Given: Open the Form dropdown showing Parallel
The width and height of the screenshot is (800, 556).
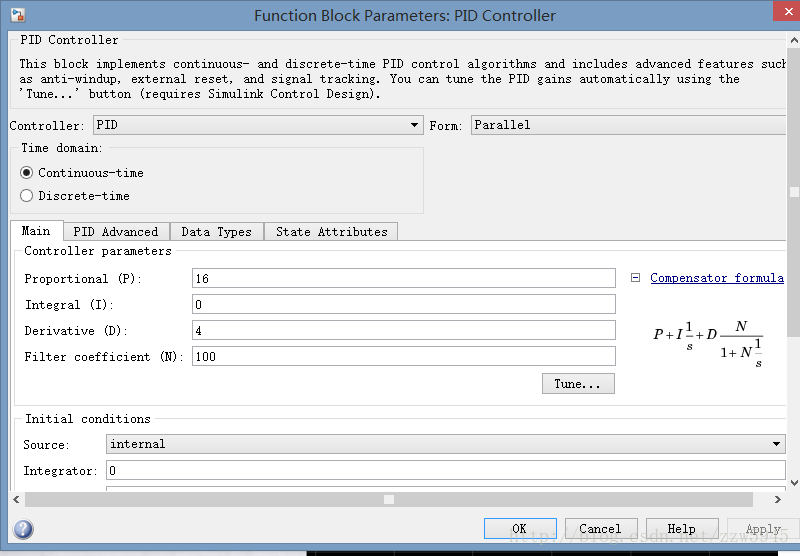Looking at the screenshot, I should [629, 125].
